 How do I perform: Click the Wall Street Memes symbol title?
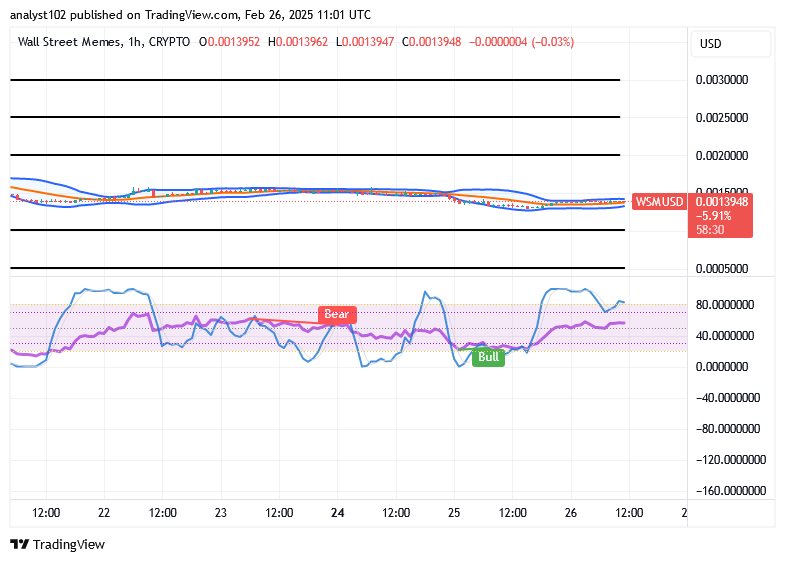click(x=69, y=42)
